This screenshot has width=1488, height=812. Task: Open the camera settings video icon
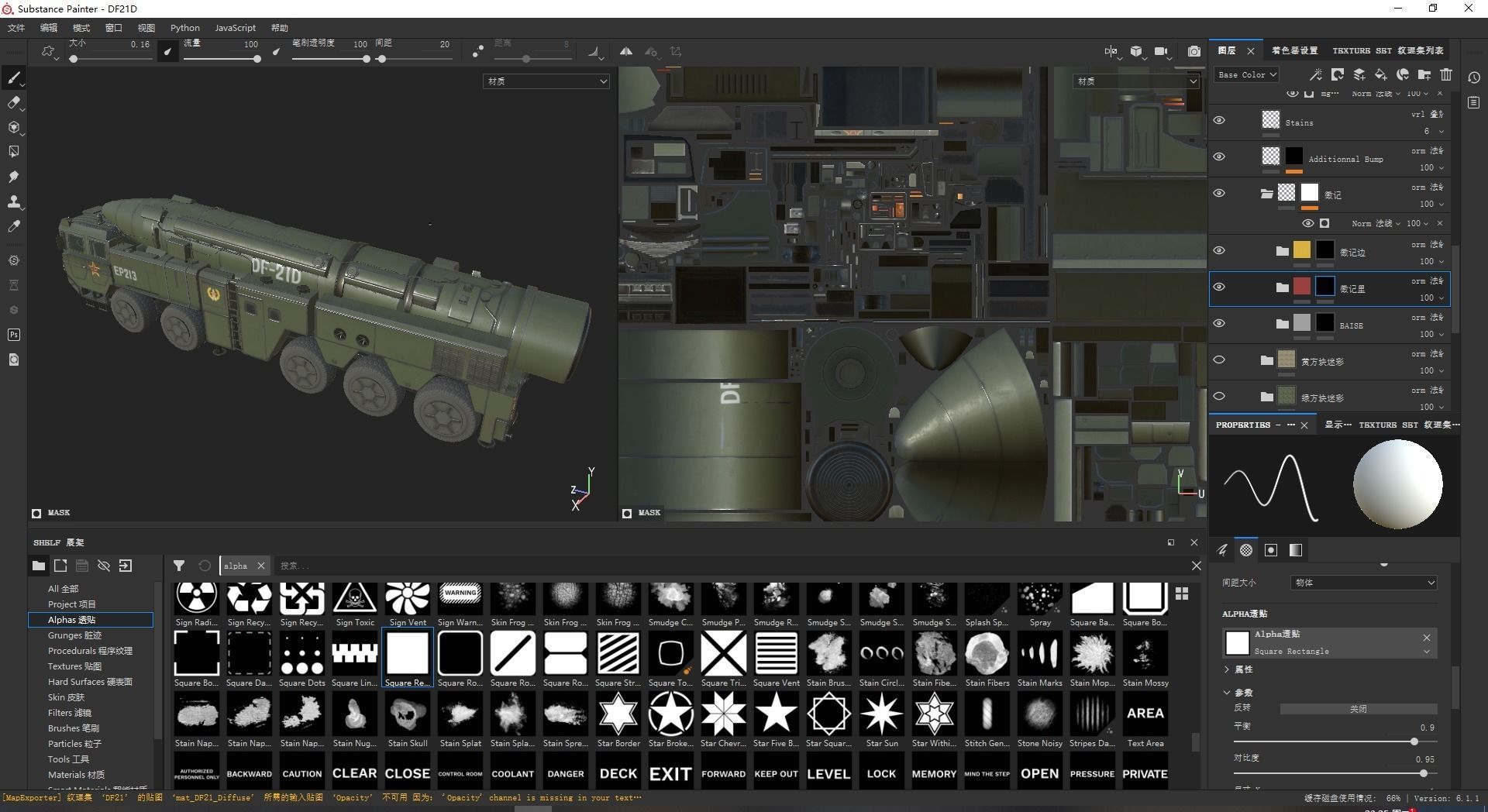click(1161, 52)
